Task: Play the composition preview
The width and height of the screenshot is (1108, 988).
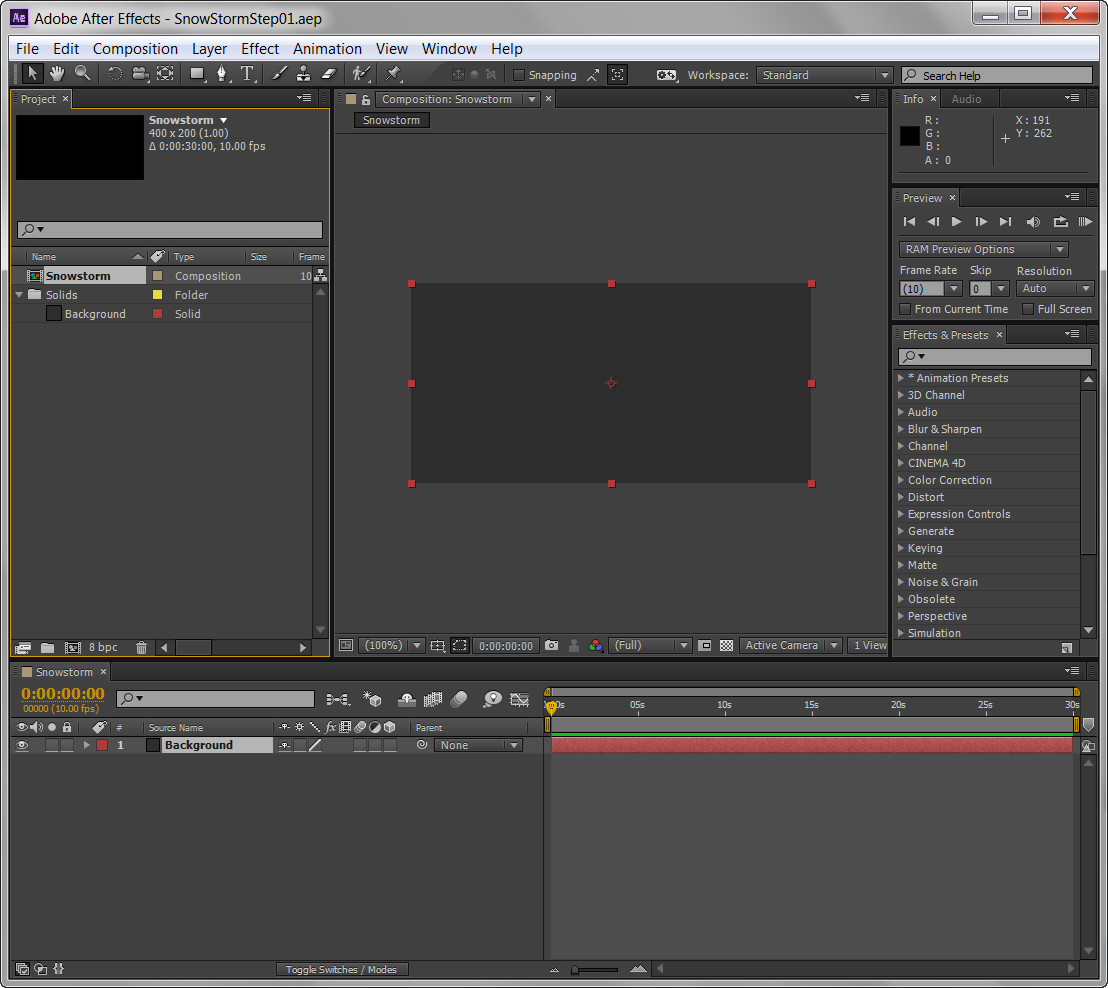Action: (956, 222)
